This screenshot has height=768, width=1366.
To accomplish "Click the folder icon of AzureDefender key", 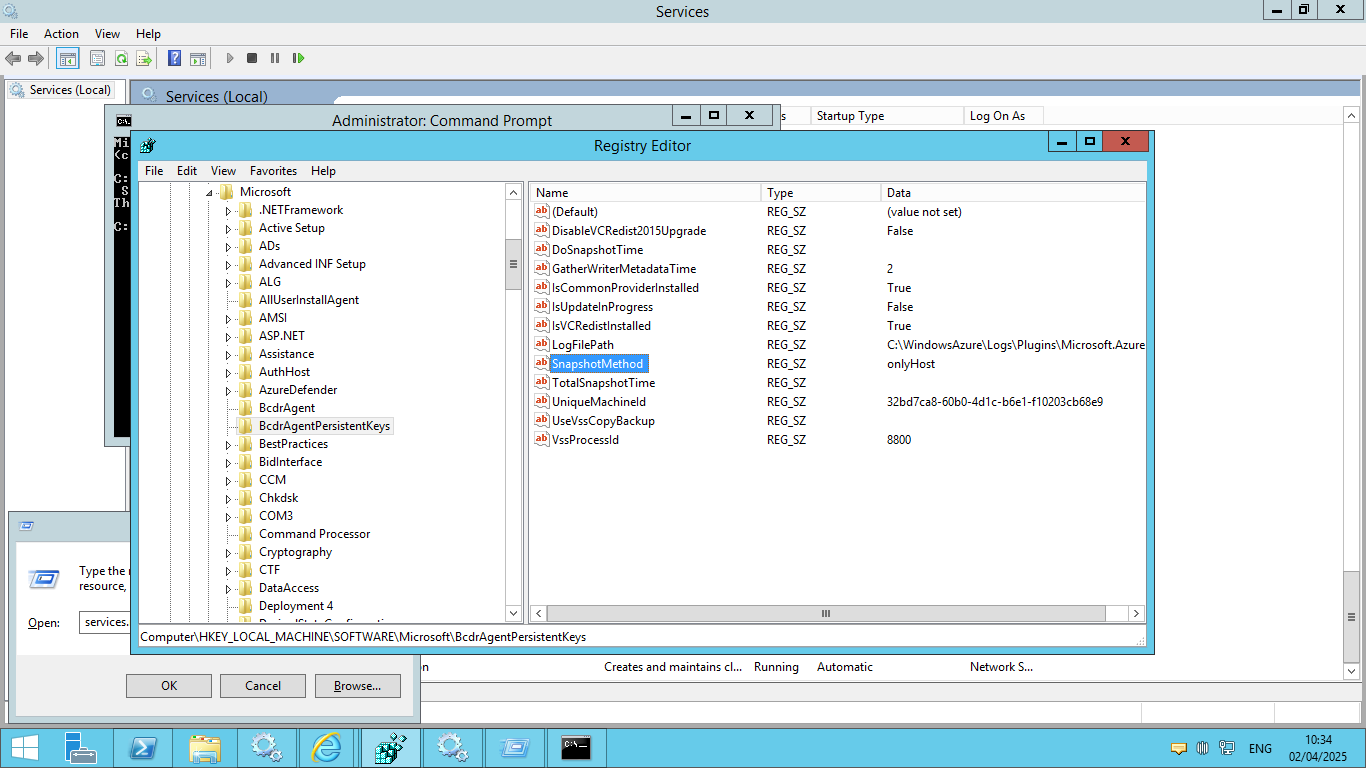I will click(x=246, y=390).
